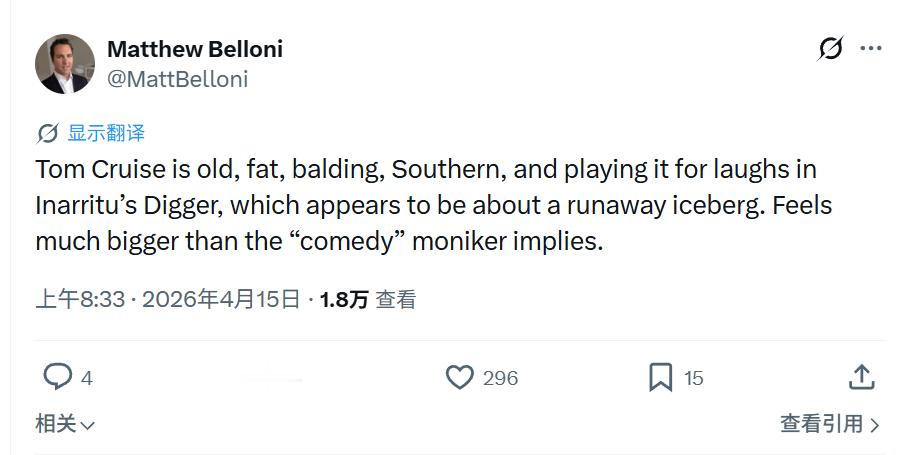909x455 pixels.
Task: Click the 1.8万 查看 view count
Action: point(367,299)
